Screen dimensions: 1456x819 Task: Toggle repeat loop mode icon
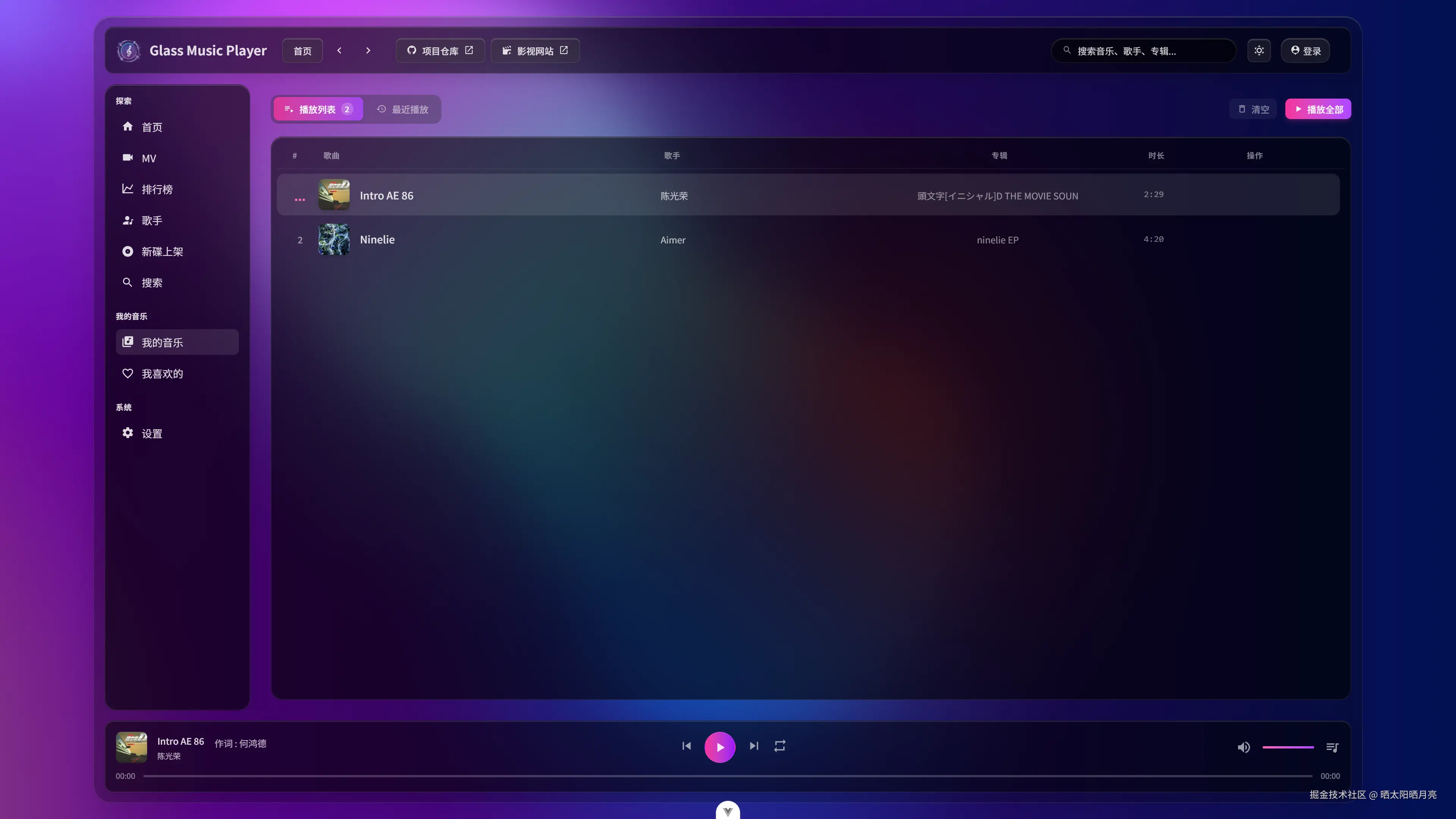(780, 746)
